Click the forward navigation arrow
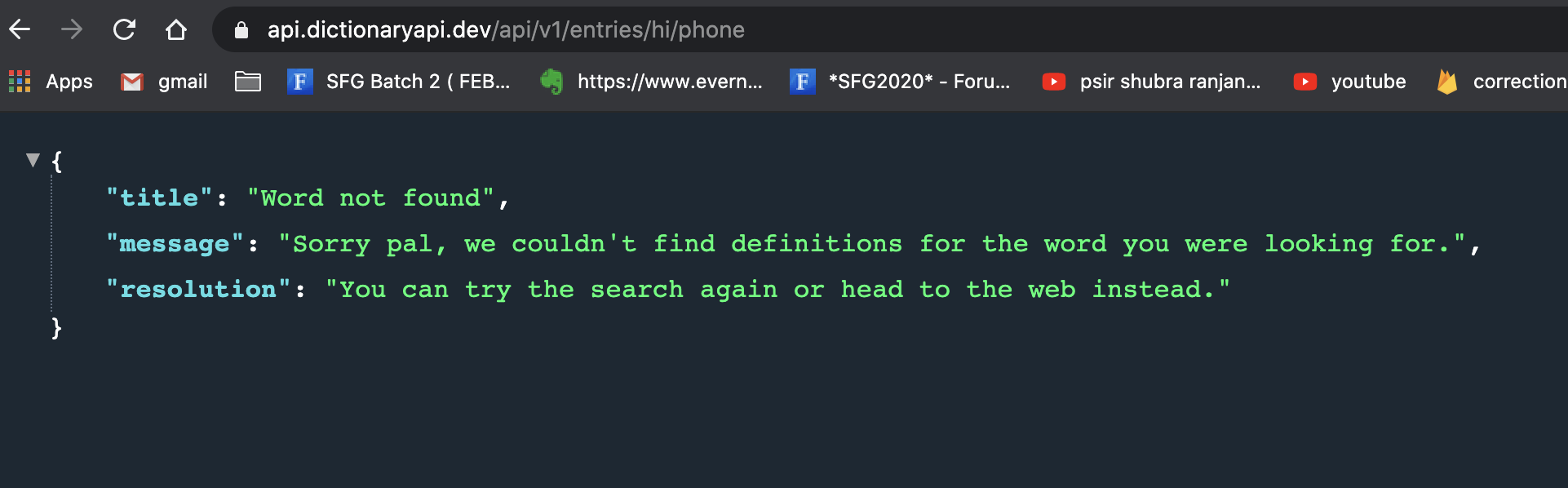1568x488 pixels. pyautogui.click(x=73, y=30)
